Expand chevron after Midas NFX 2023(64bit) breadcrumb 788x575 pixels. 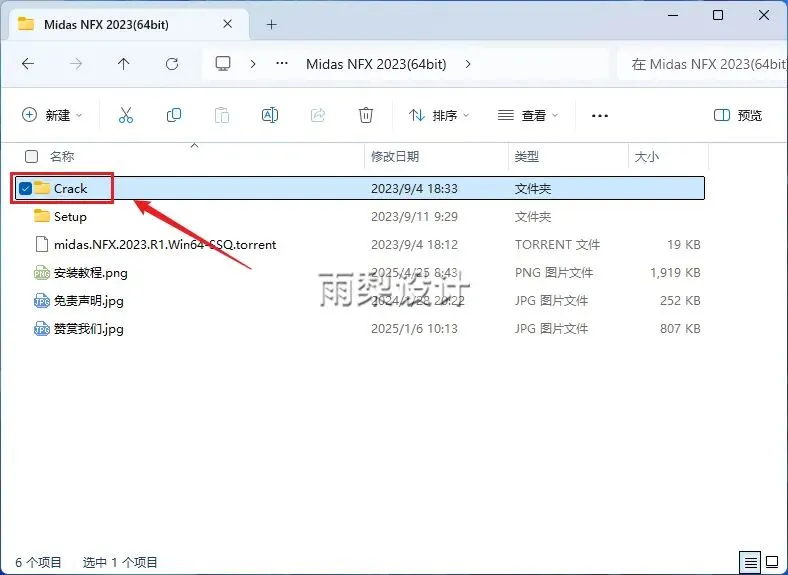468,64
